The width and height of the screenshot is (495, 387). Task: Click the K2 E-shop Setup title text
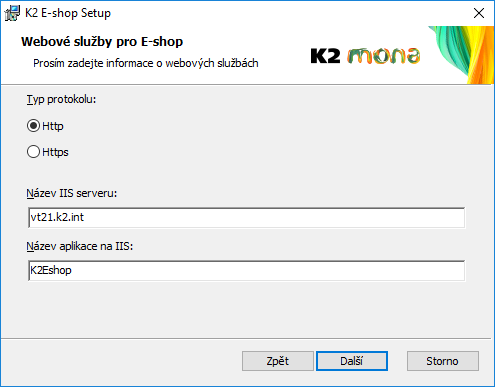[x=68, y=13]
